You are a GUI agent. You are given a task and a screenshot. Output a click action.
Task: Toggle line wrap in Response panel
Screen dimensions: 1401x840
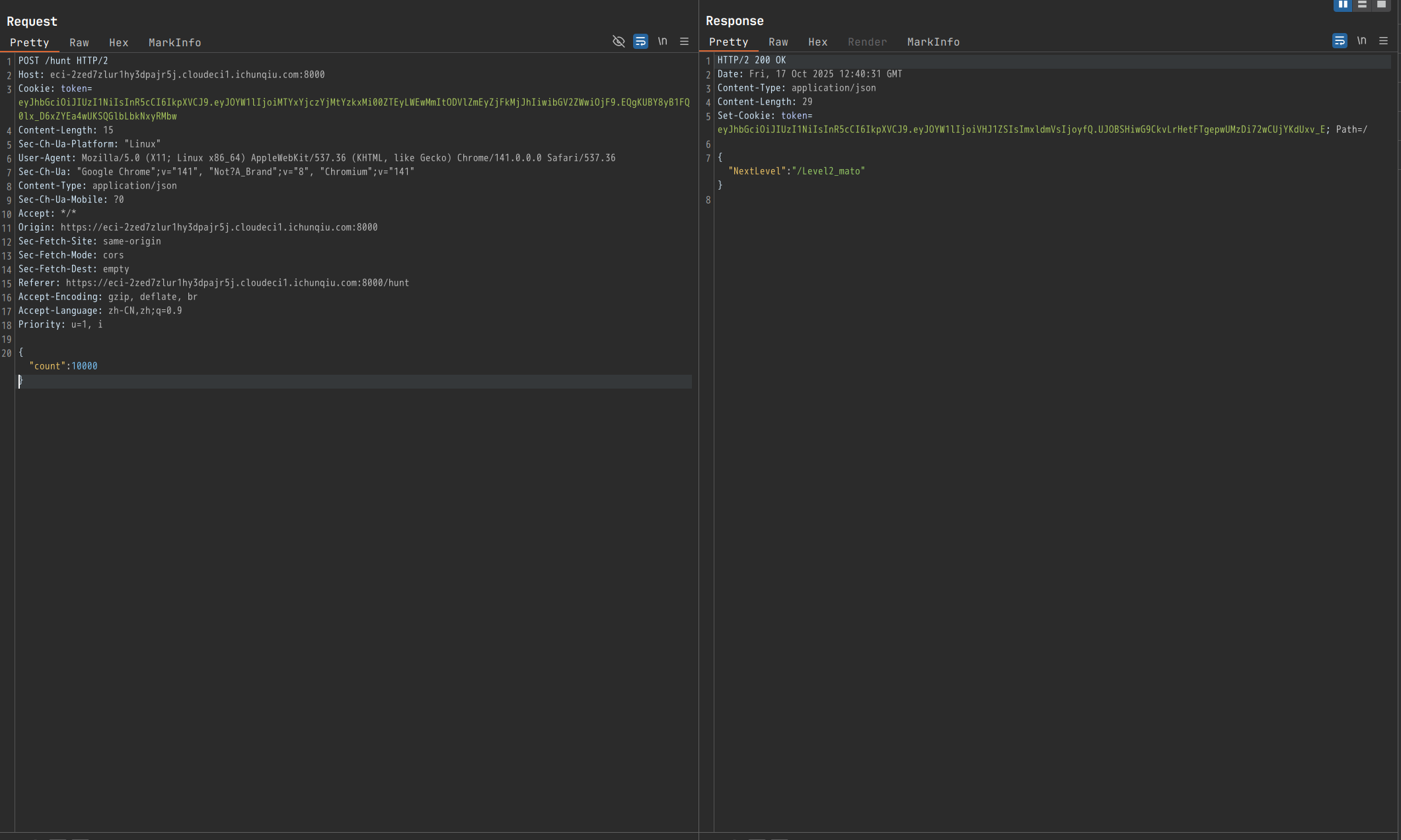coord(1340,41)
